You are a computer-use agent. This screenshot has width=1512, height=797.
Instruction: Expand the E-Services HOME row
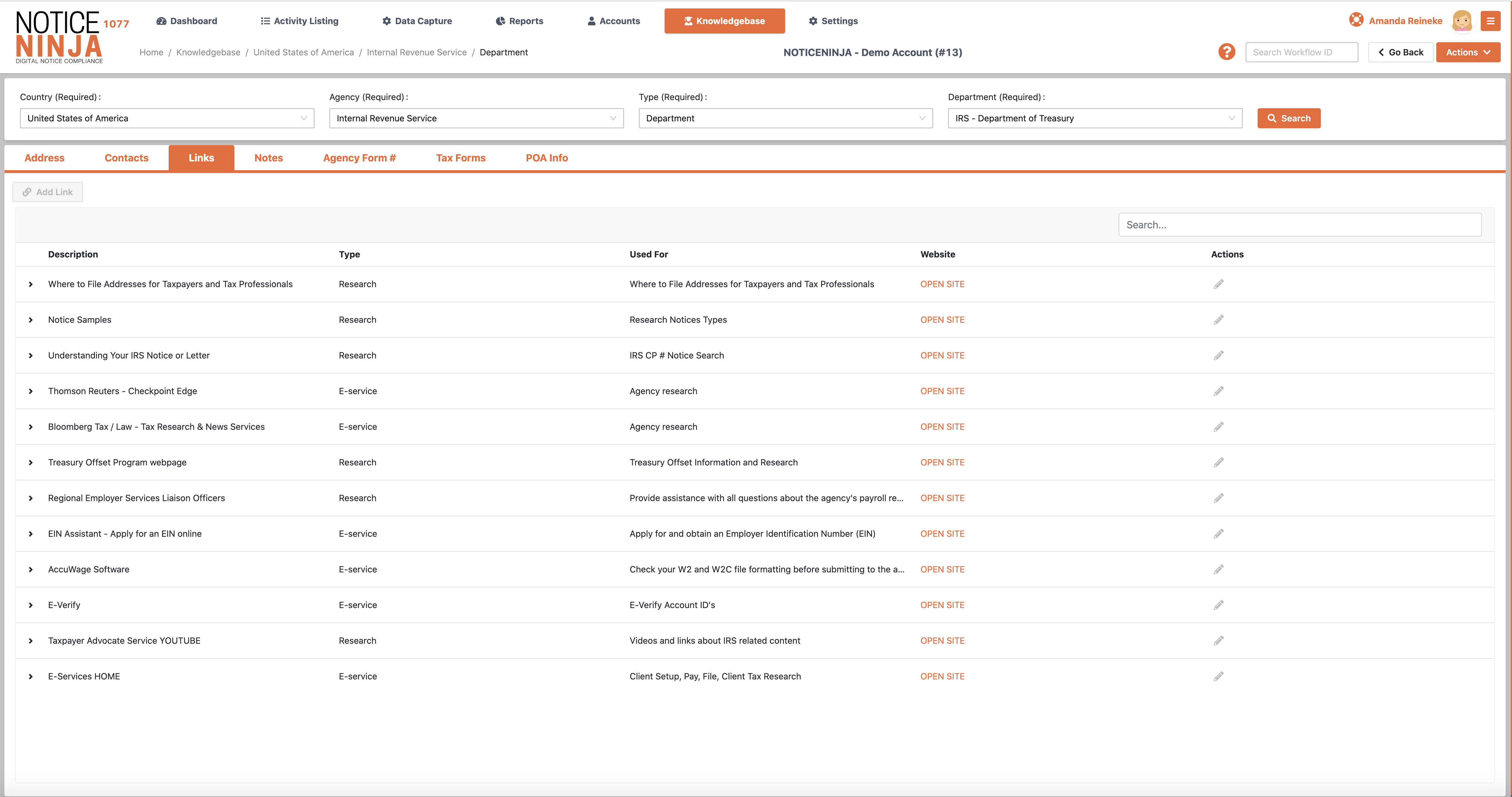pyautogui.click(x=31, y=677)
